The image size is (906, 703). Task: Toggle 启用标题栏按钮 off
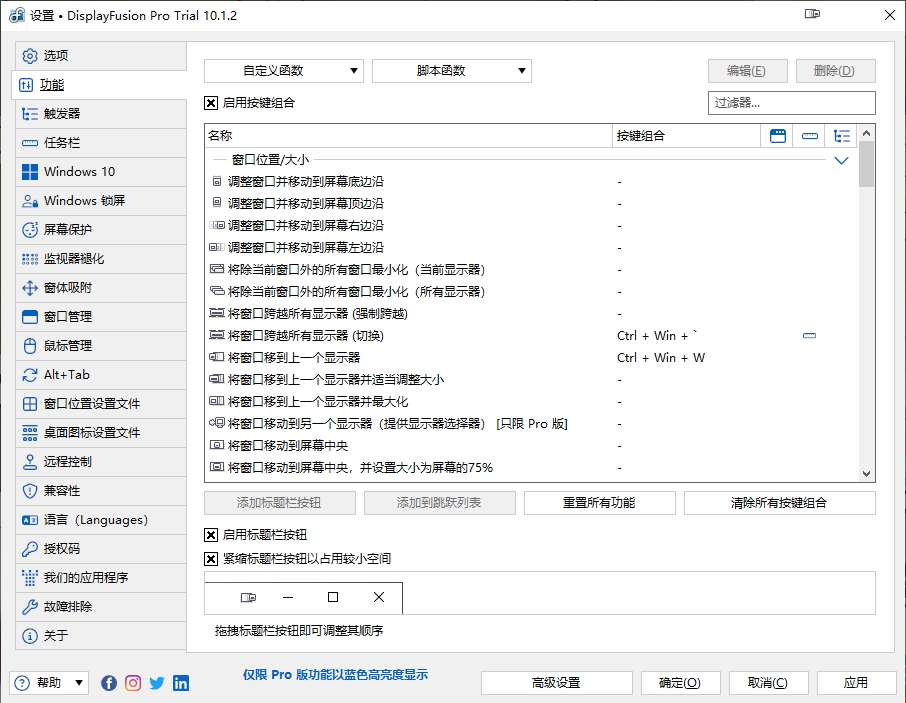pyautogui.click(x=210, y=533)
